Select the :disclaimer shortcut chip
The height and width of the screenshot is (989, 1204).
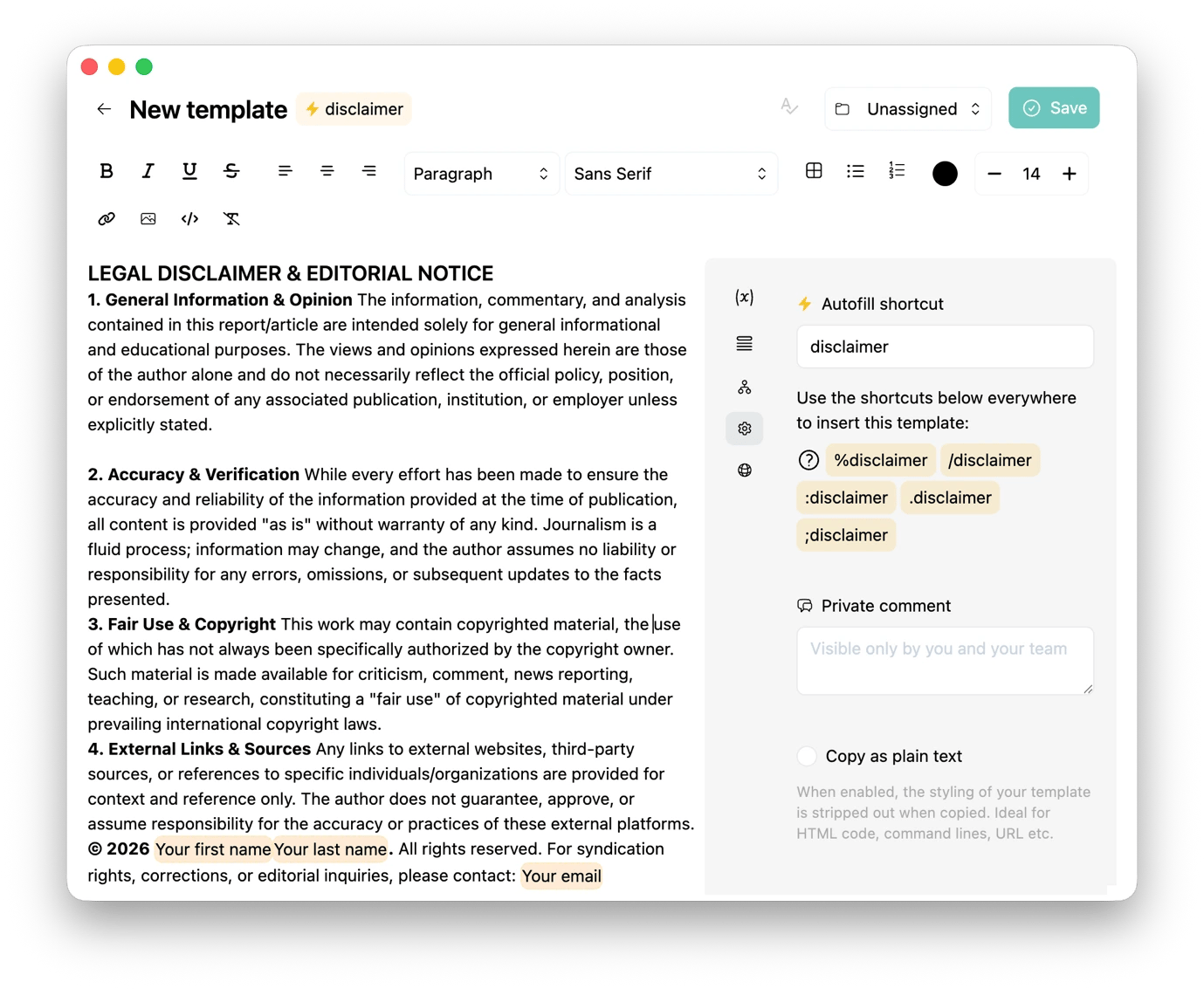pyautogui.click(x=846, y=498)
